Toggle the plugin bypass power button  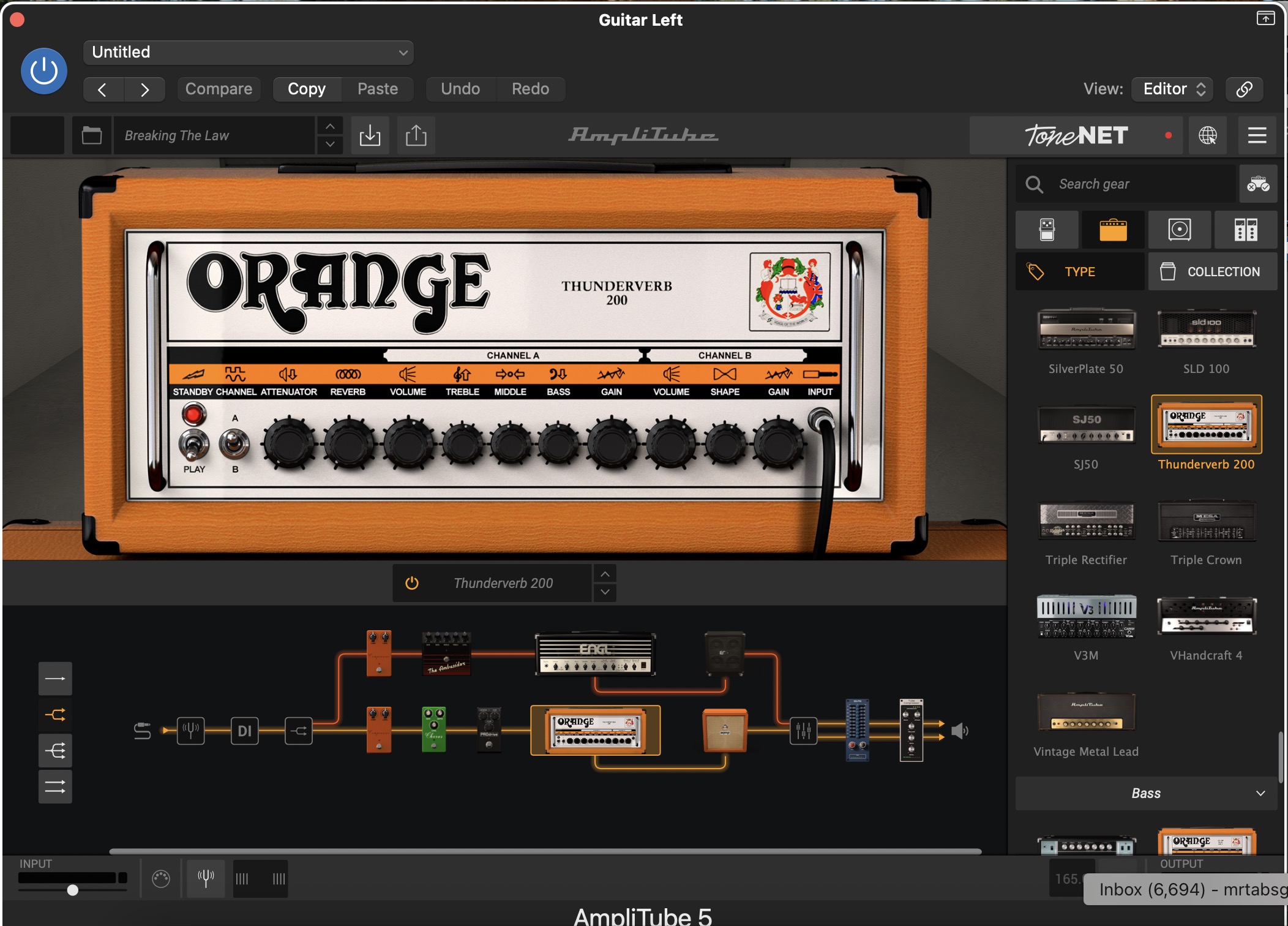click(x=44, y=71)
